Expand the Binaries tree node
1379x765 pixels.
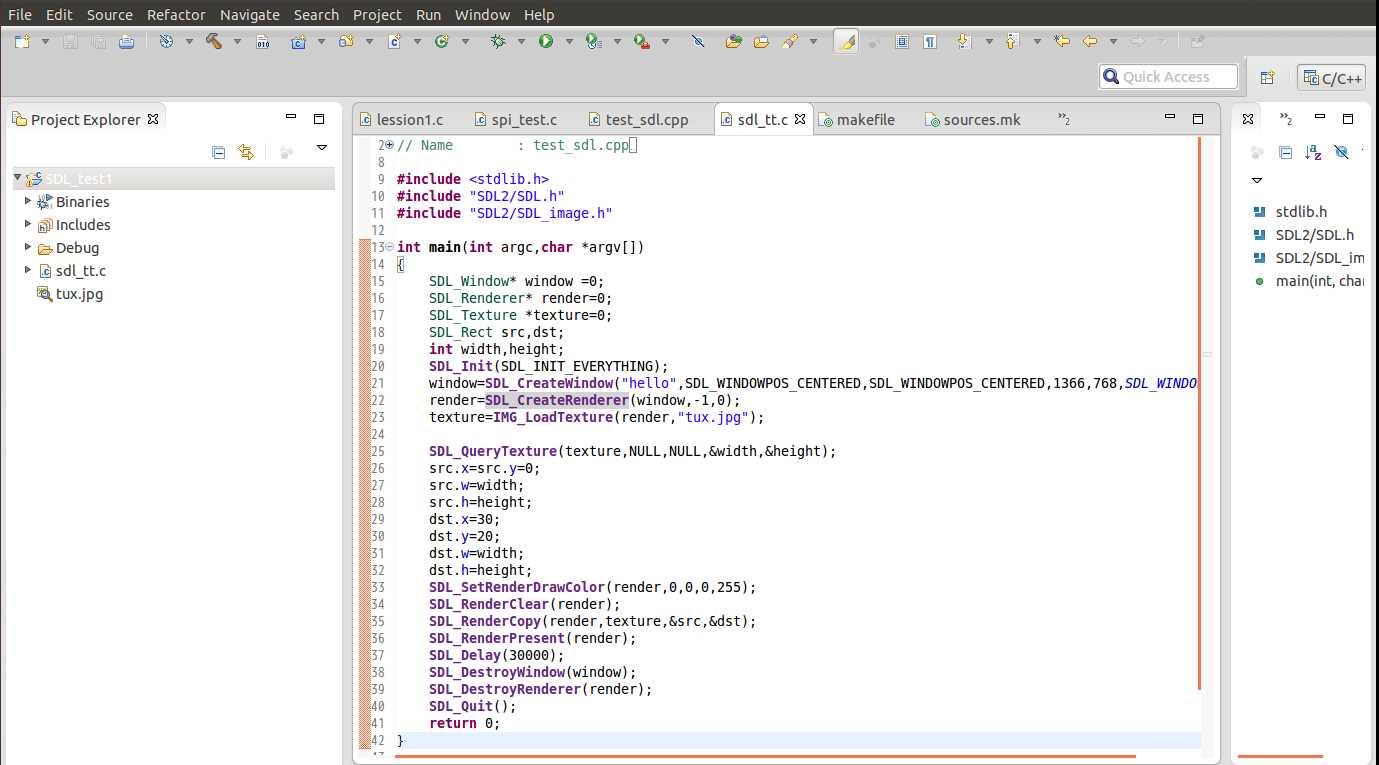[28, 201]
